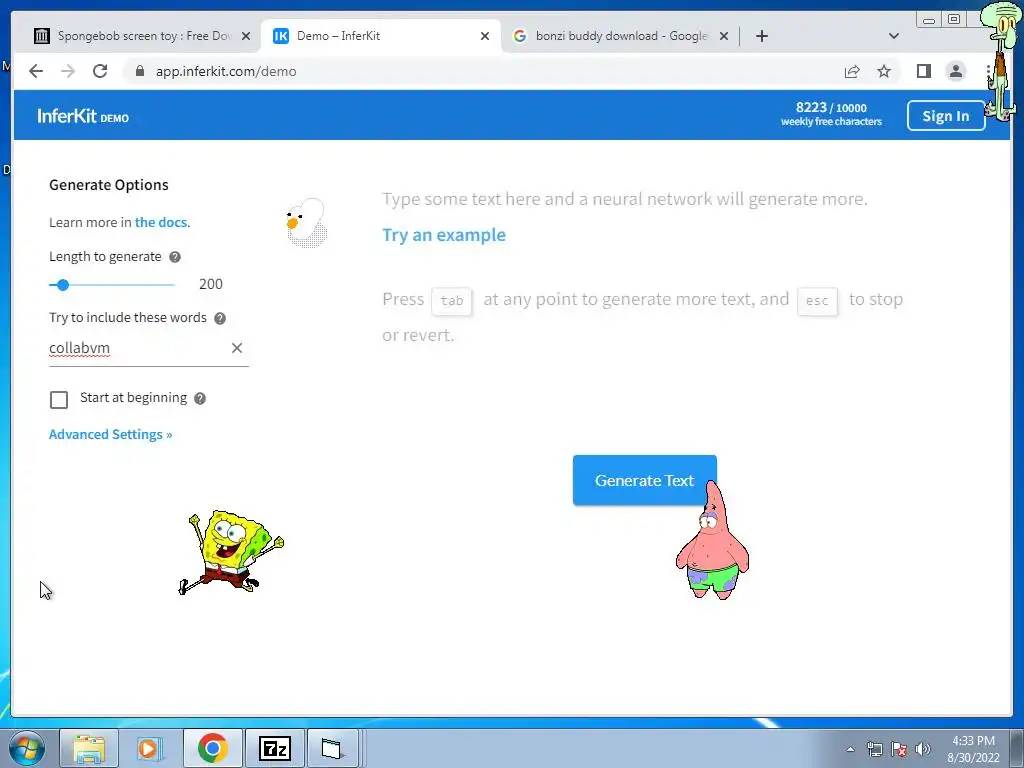This screenshot has height=768, width=1024.
Task: Open Windows Explorer from the taskbar
Action: point(89,748)
